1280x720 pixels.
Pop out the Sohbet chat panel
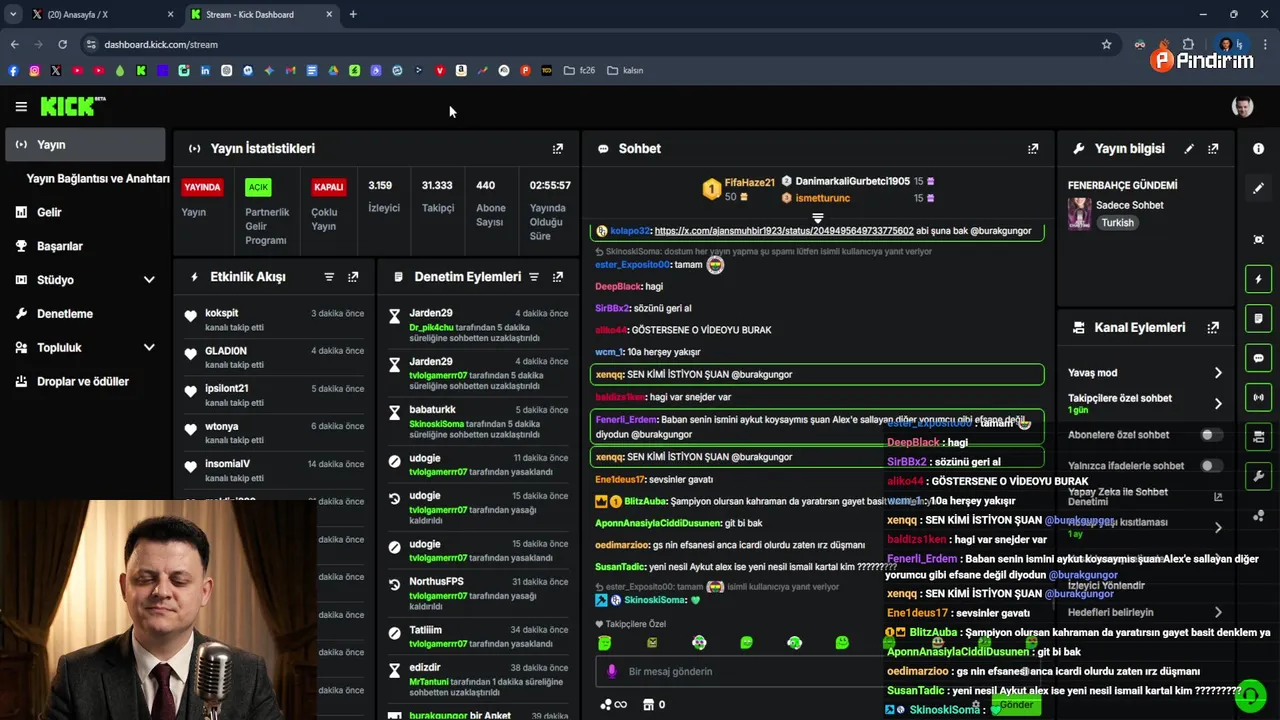coord(1033,148)
